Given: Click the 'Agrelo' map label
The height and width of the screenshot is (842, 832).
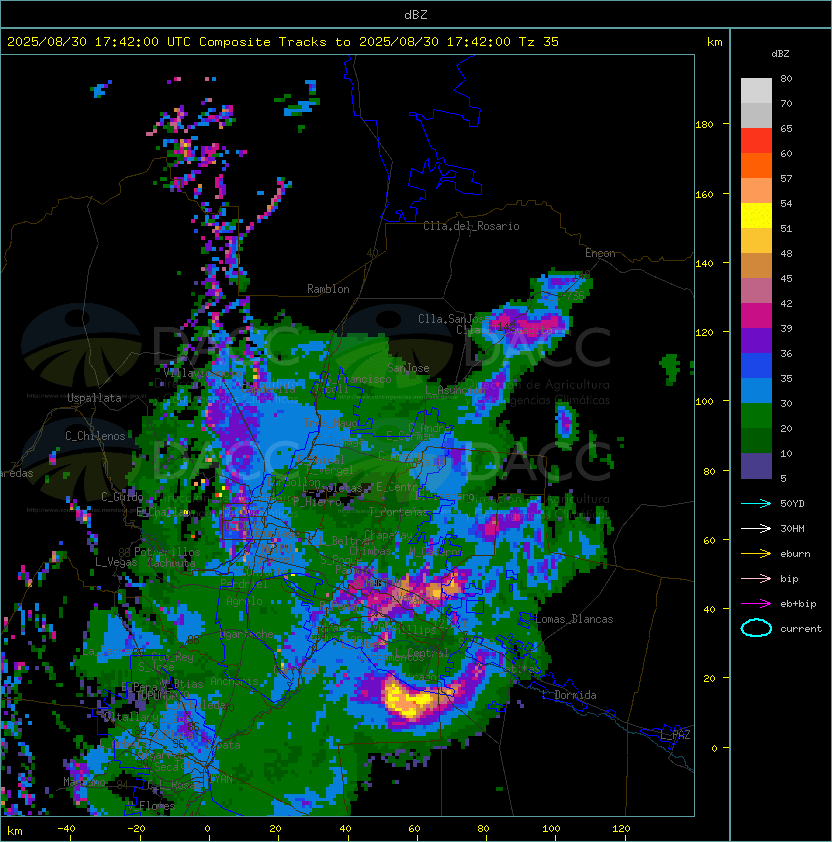Looking at the screenshot, I should pyautogui.click(x=244, y=601).
